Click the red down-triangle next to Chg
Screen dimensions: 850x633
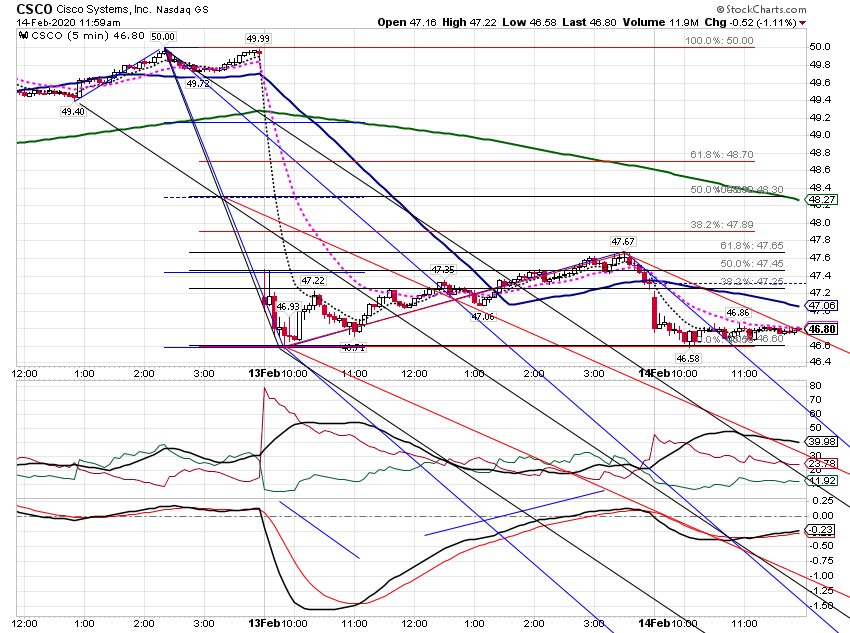[802, 23]
